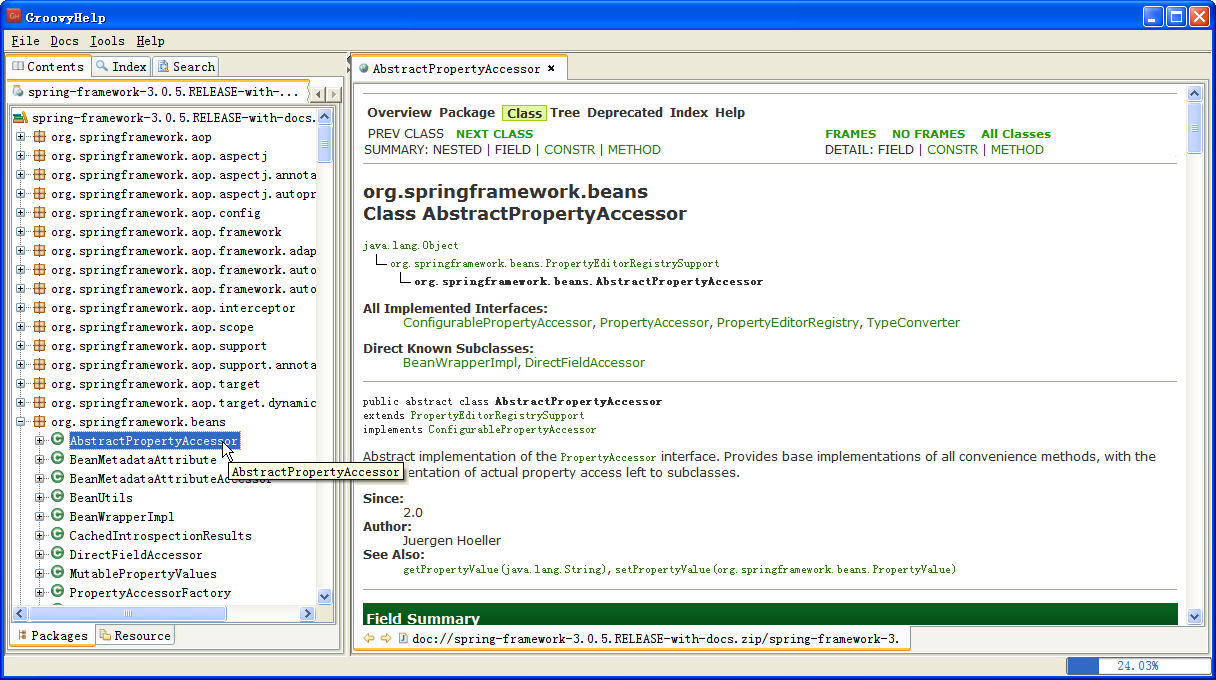Click the package icon for org.springframework.aop.aspectj

pos(40,156)
